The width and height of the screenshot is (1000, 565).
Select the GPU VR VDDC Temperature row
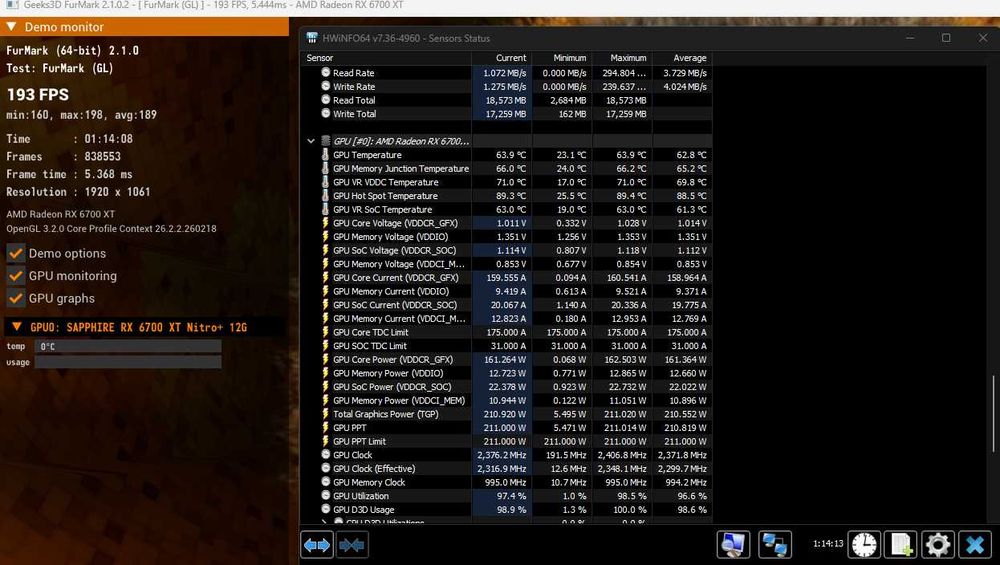[506, 182]
